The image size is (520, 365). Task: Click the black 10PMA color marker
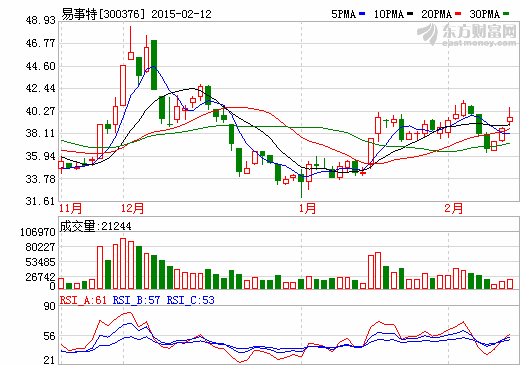point(410,14)
